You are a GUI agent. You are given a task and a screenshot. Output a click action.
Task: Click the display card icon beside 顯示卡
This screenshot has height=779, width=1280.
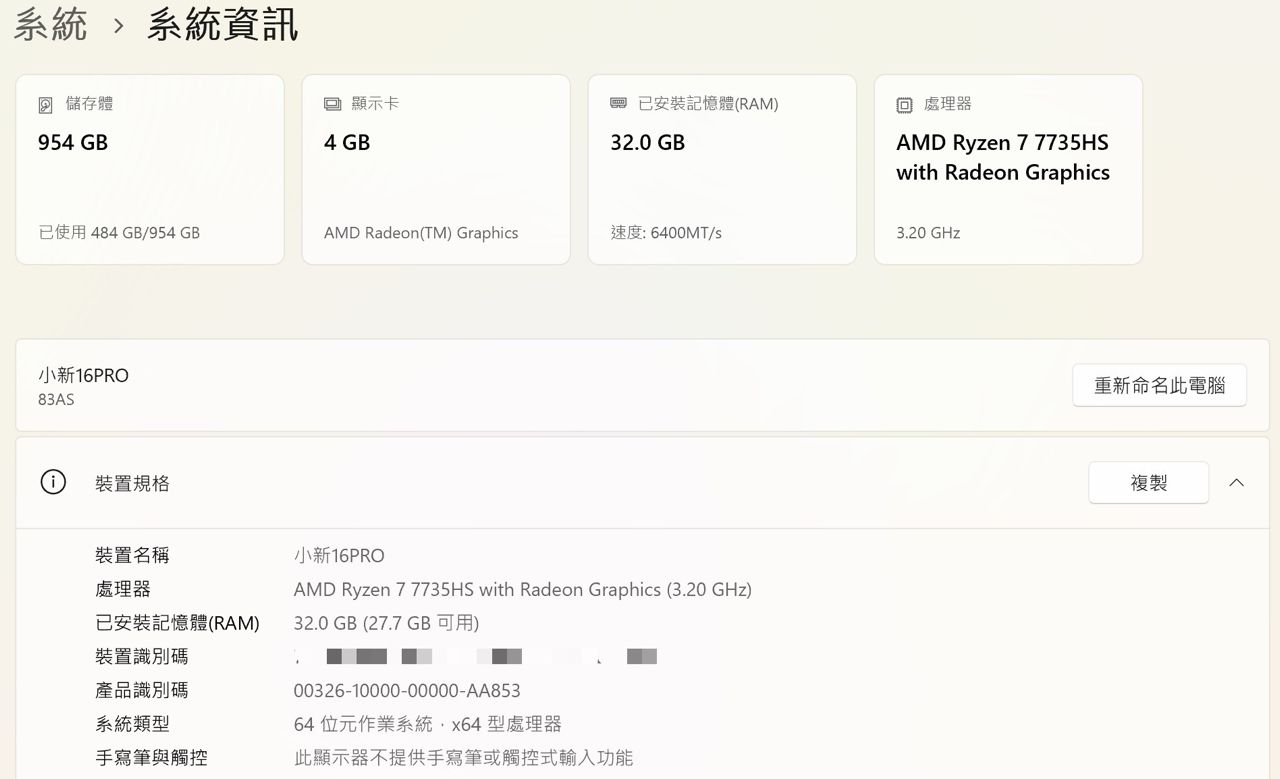(x=332, y=105)
